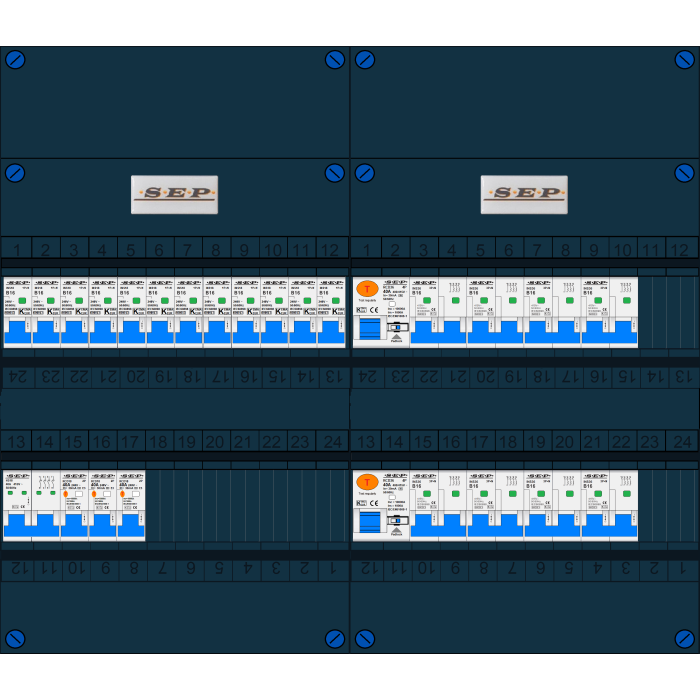Viewport: 700px width, 700px height.
Task: Select slot label 12 on upper right rail
Action: pos(679,249)
